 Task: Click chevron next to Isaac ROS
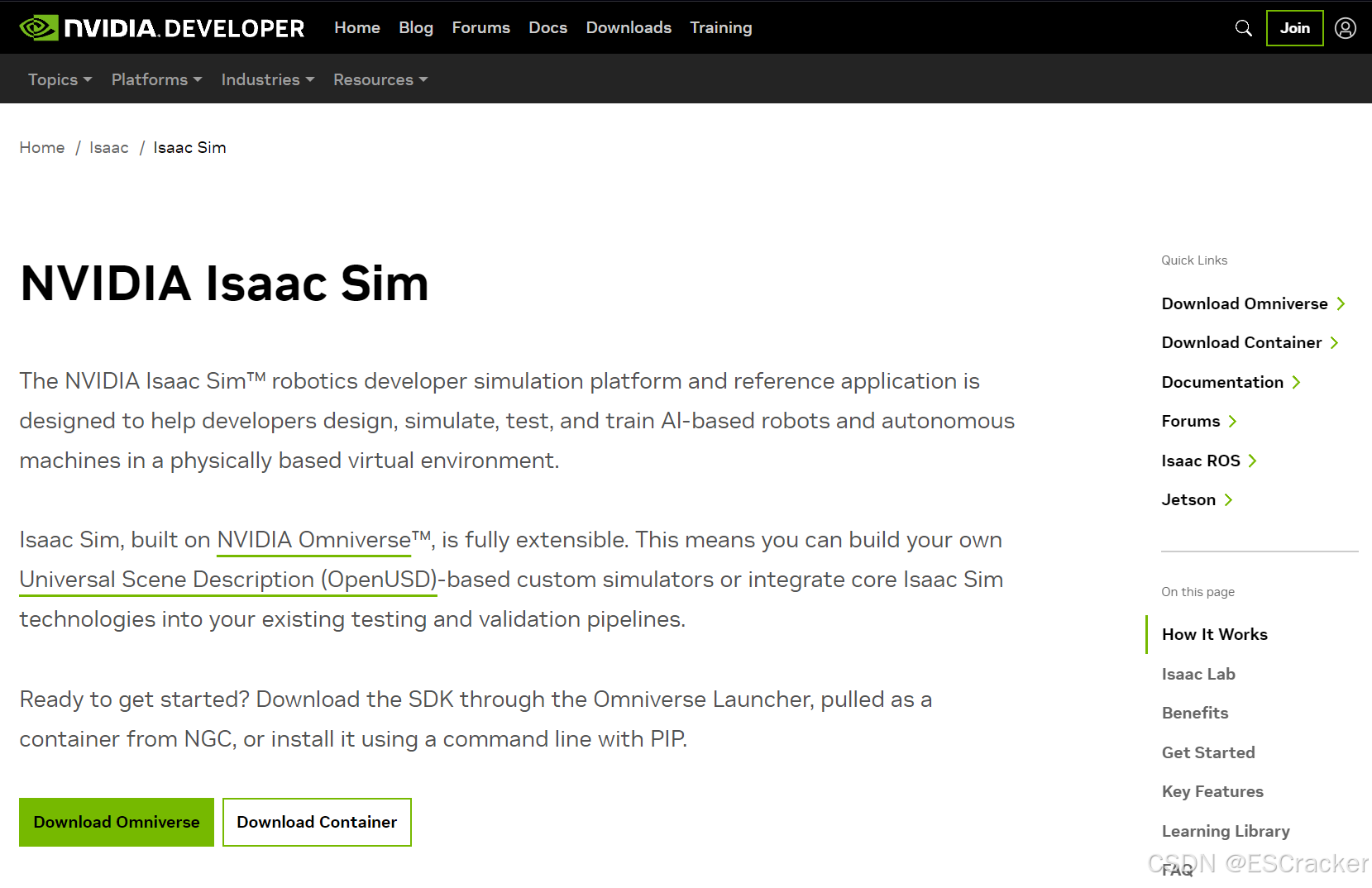(x=1252, y=461)
